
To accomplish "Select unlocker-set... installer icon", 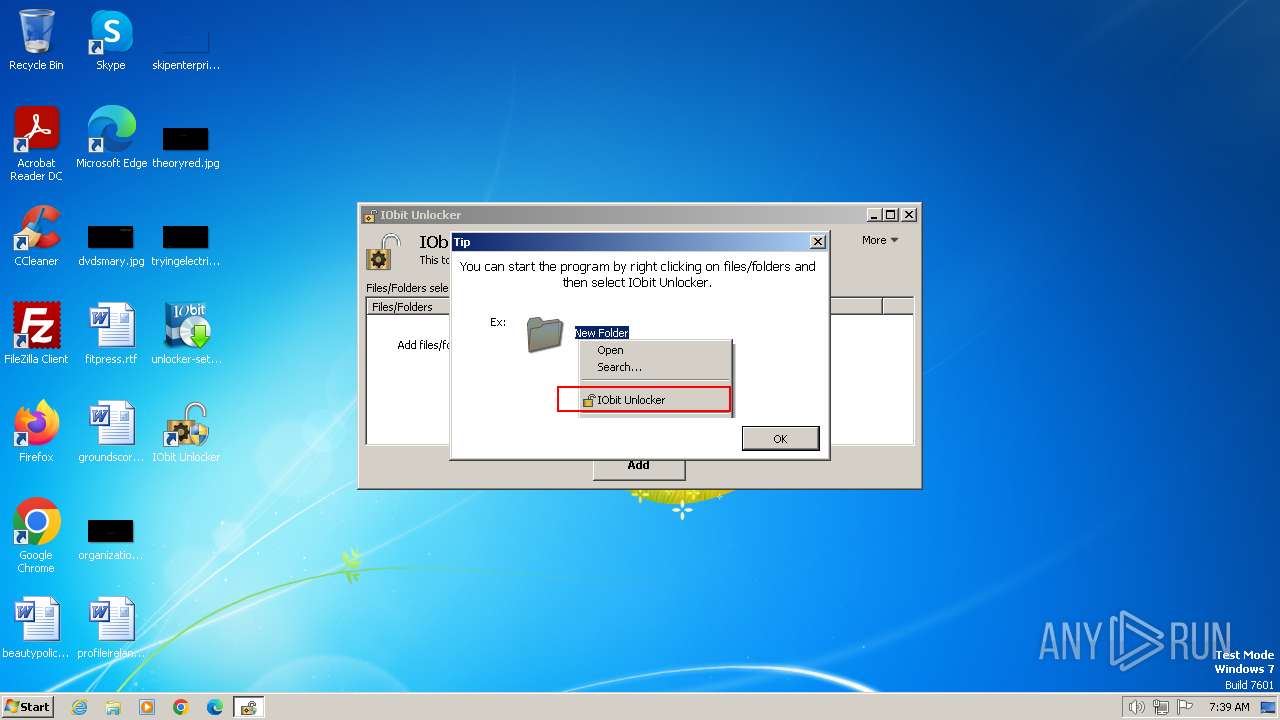I will click(x=186, y=333).
